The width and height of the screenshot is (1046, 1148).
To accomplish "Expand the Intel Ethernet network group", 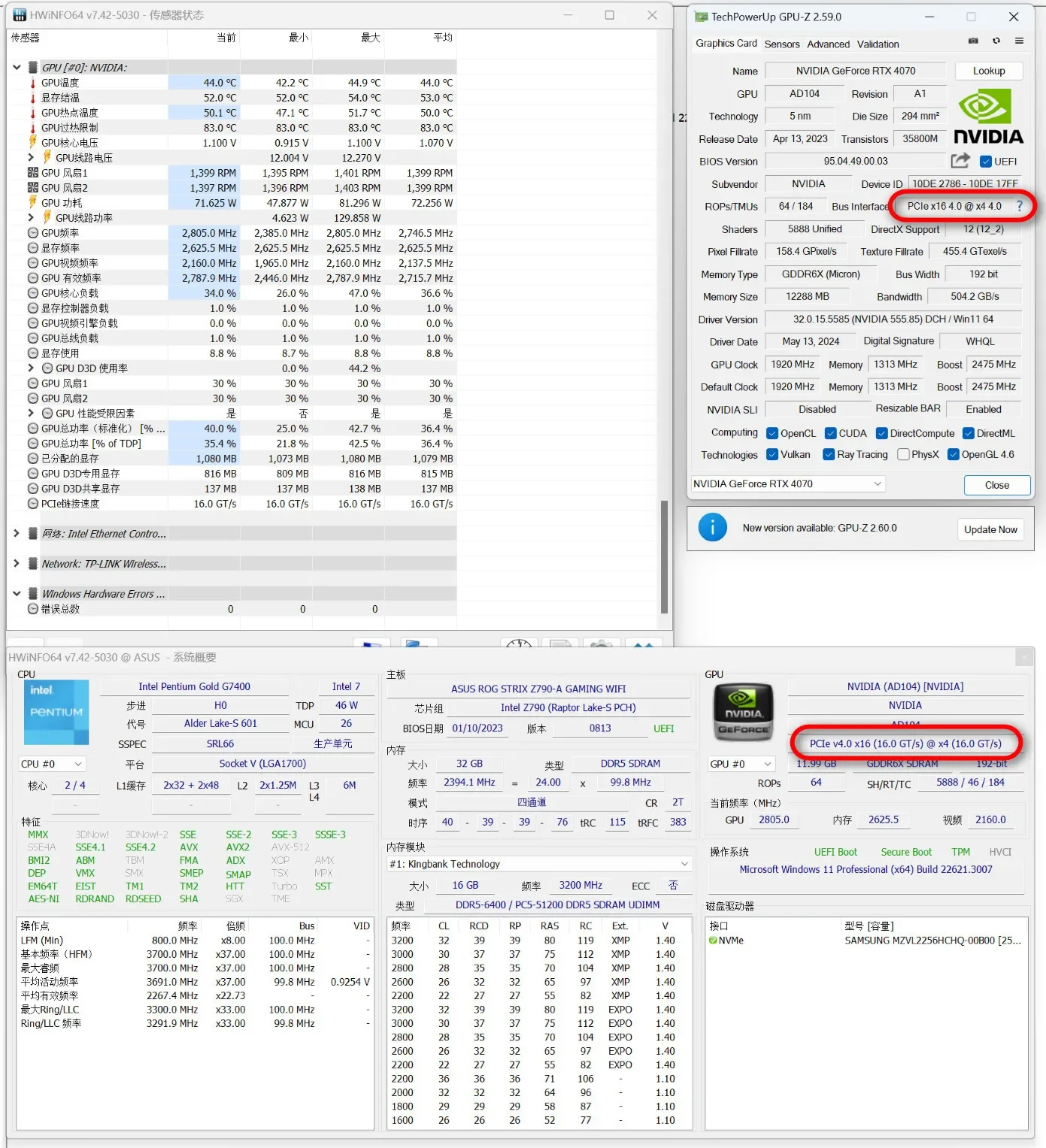I will 17,534.
